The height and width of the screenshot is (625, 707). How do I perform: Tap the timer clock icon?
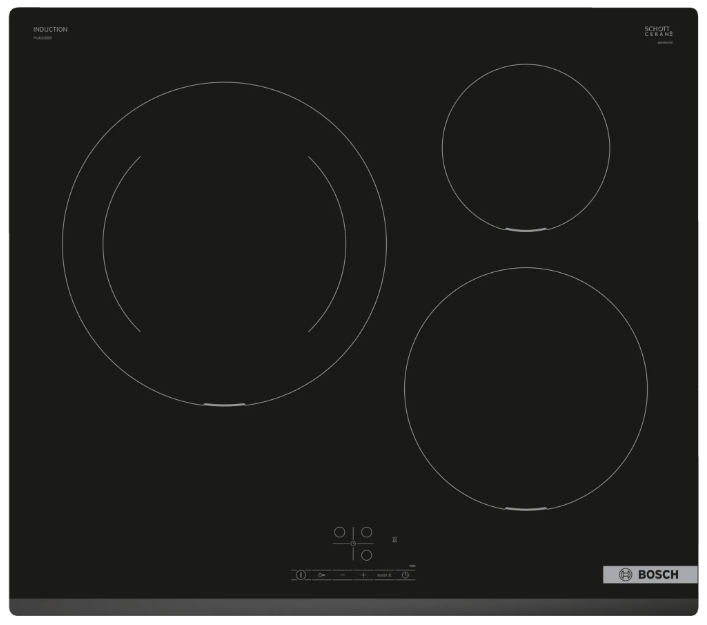pyautogui.click(x=406, y=576)
